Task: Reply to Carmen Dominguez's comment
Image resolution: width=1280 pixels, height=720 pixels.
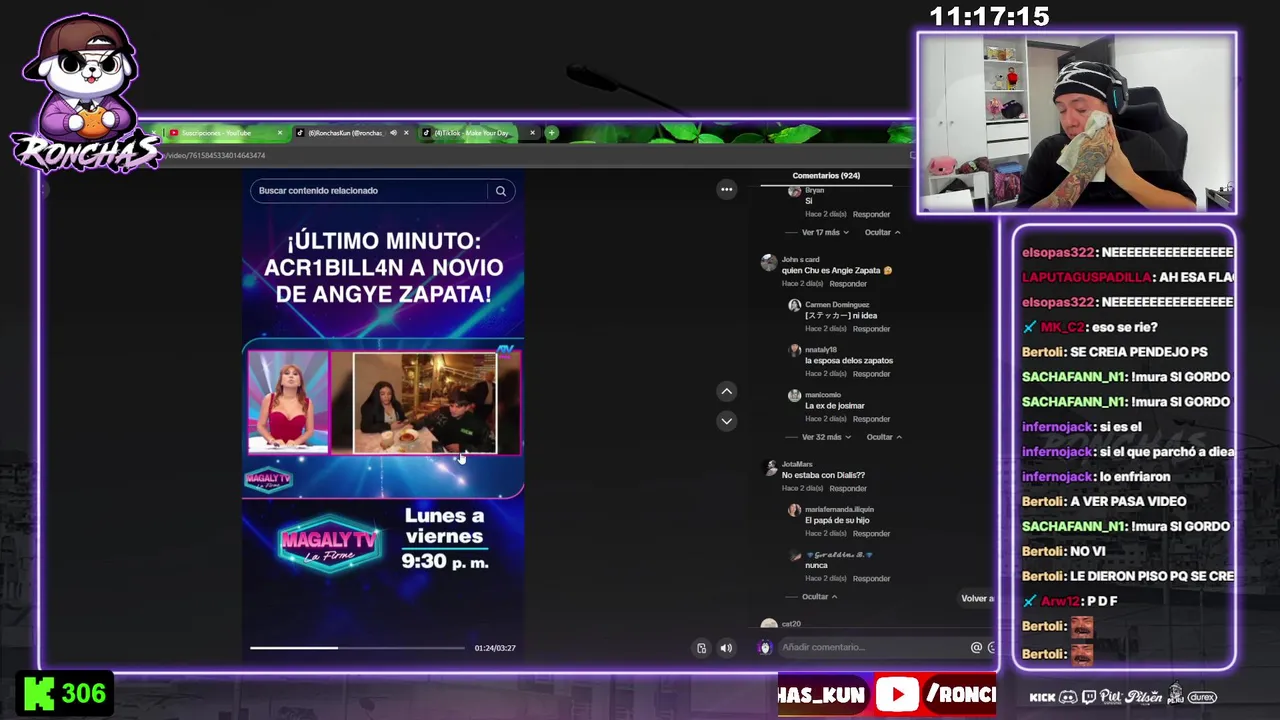Action: [871, 329]
